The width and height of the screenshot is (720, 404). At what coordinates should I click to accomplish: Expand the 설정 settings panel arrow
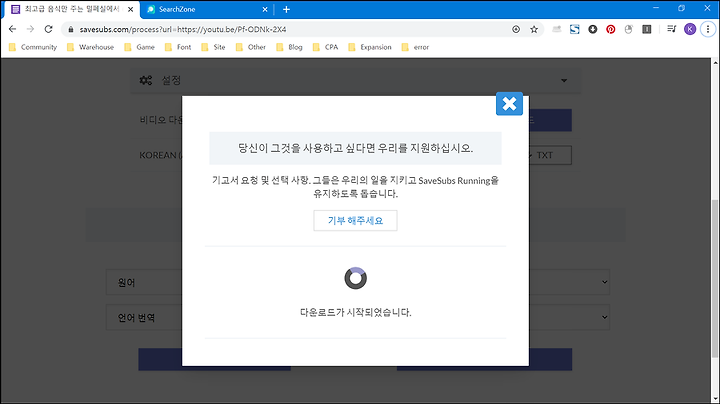pos(564,81)
